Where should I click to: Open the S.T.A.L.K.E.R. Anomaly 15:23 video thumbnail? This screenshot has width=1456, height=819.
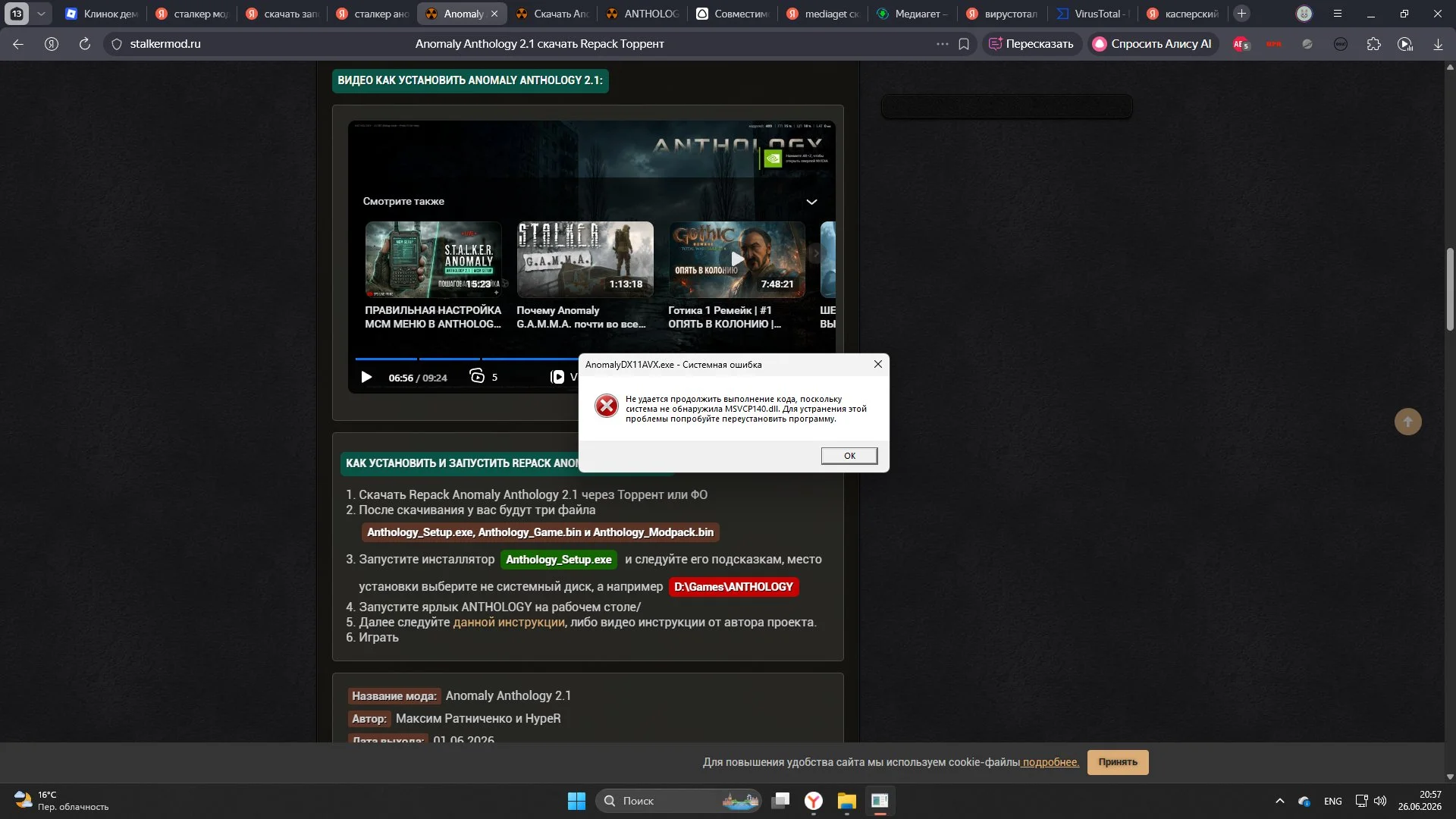click(x=433, y=259)
